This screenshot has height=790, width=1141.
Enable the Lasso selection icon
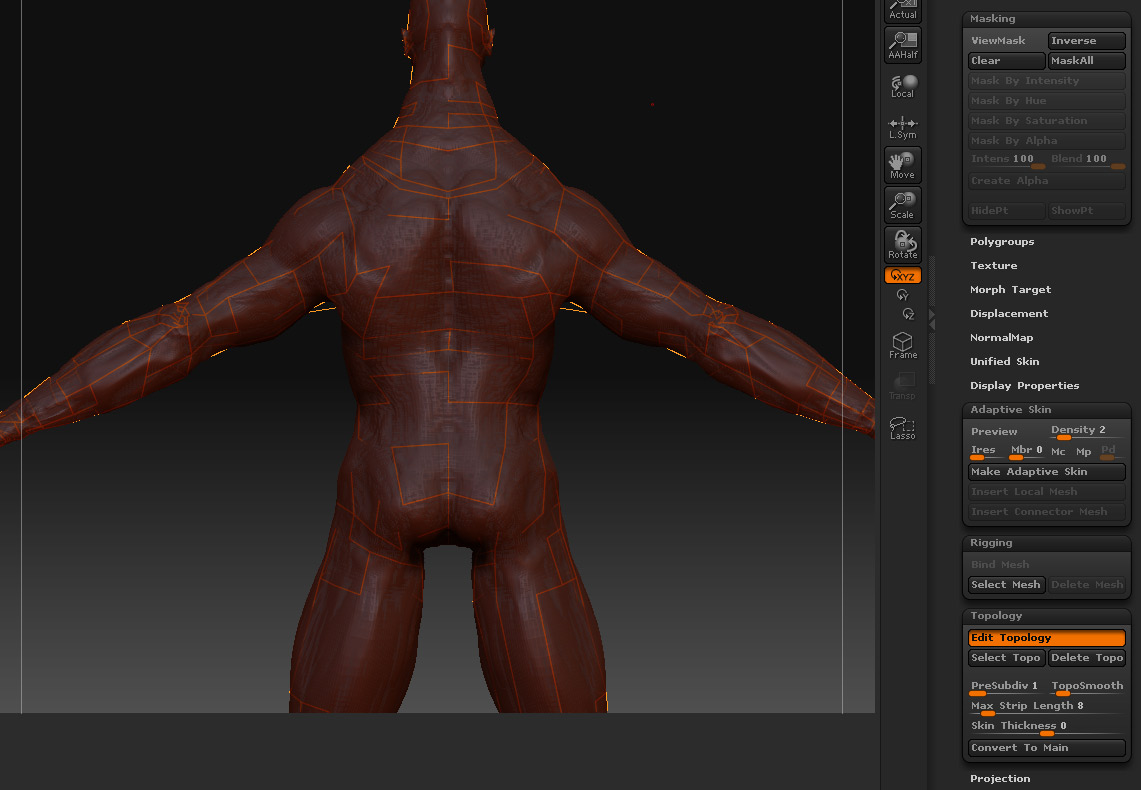(x=903, y=428)
